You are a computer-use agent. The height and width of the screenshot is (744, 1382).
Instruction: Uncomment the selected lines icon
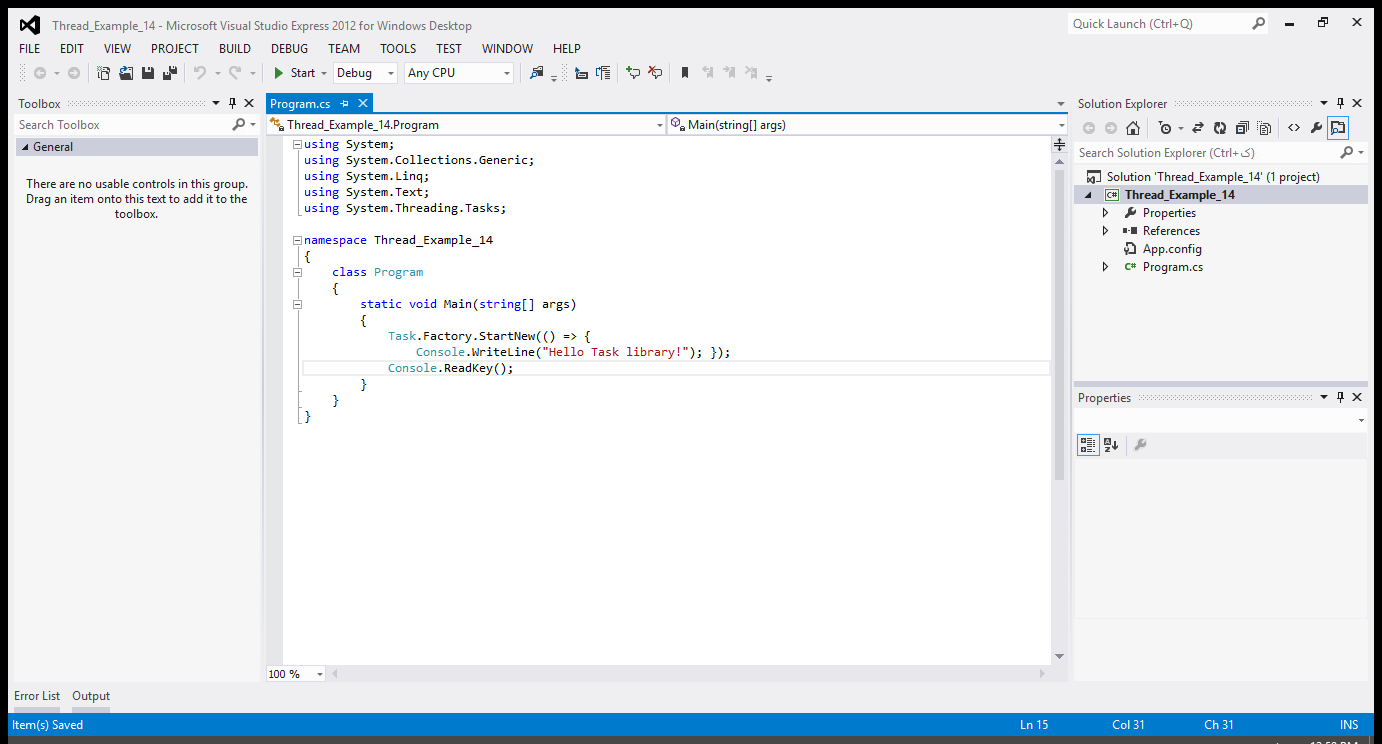[655, 73]
